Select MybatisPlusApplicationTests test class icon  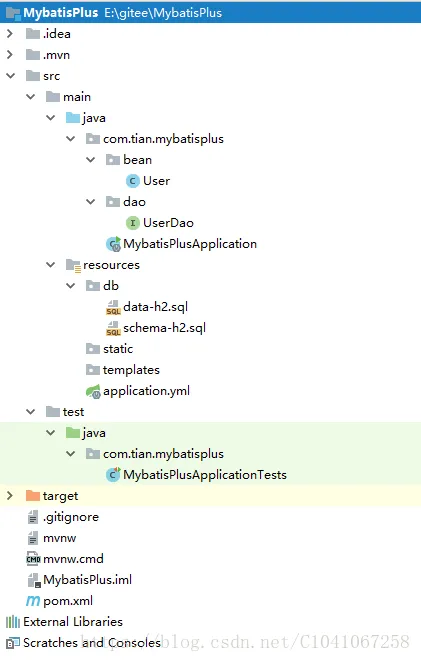click(113, 475)
